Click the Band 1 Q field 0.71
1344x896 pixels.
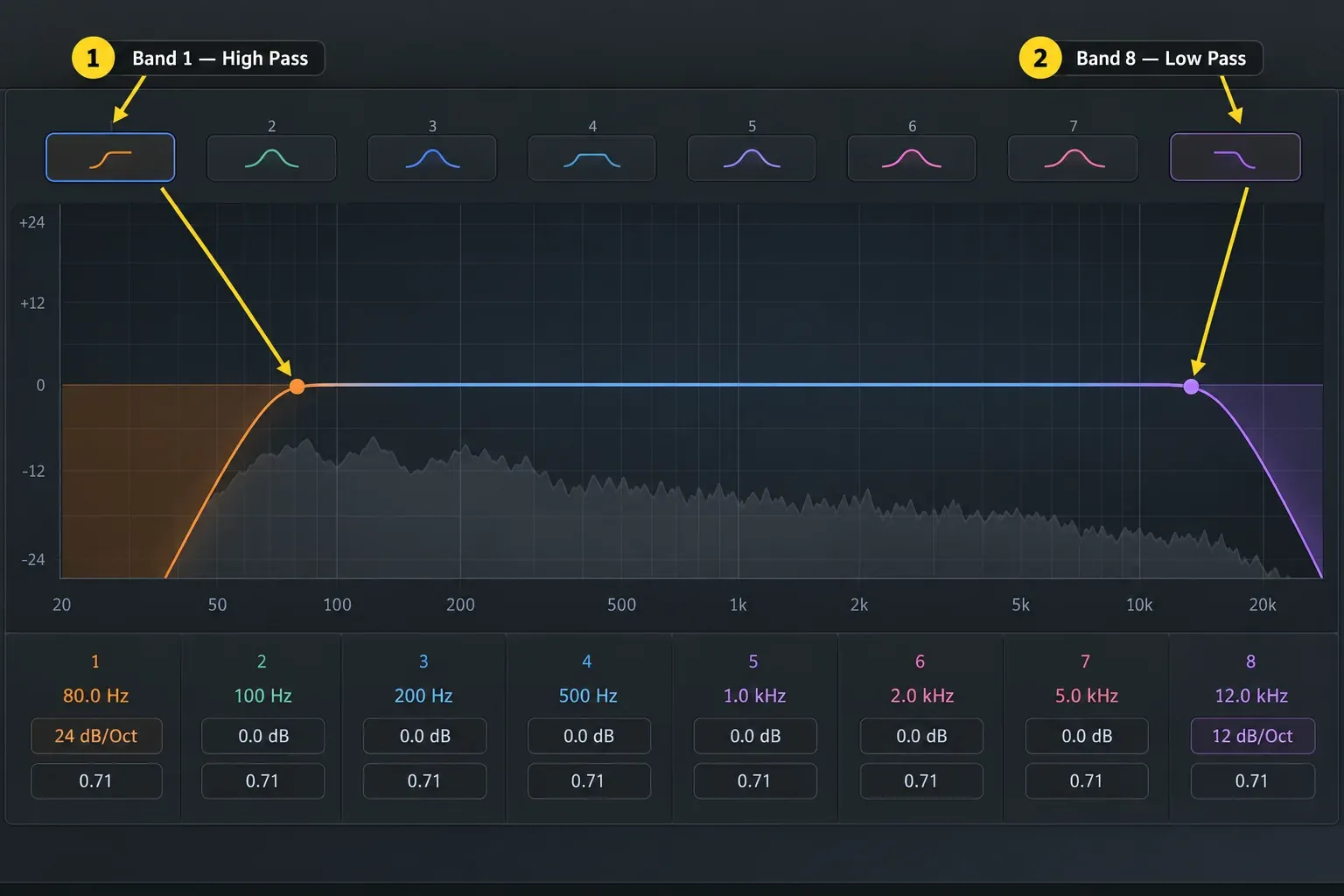tap(96, 780)
